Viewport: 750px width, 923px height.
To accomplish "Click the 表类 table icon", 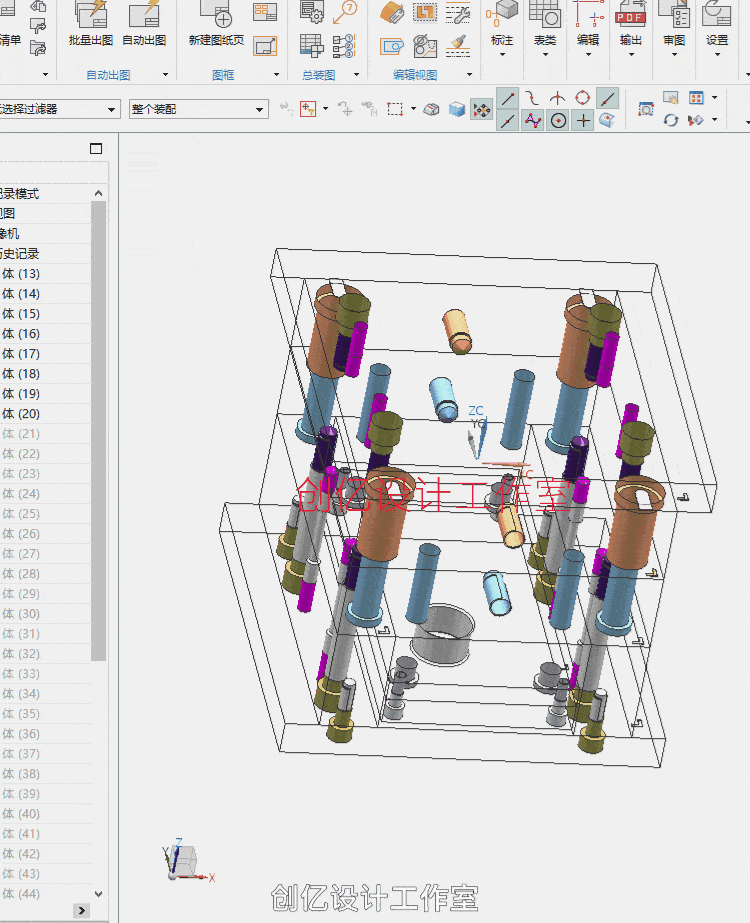I will 545,14.
